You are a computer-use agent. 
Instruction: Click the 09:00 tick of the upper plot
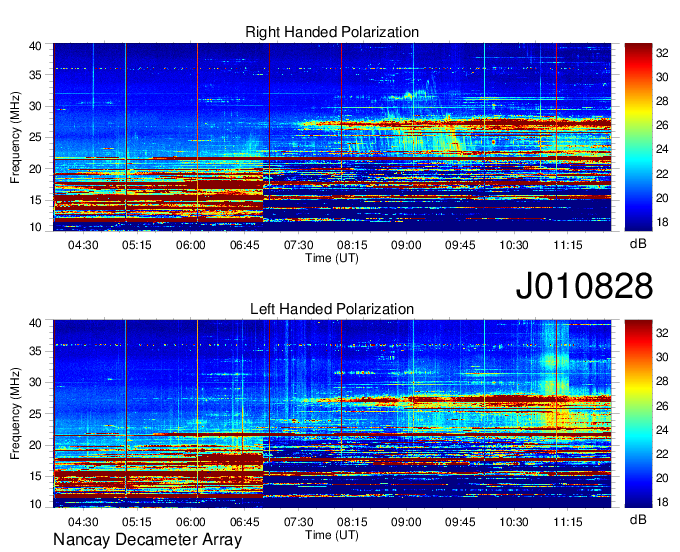pyautogui.click(x=406, y=245)
